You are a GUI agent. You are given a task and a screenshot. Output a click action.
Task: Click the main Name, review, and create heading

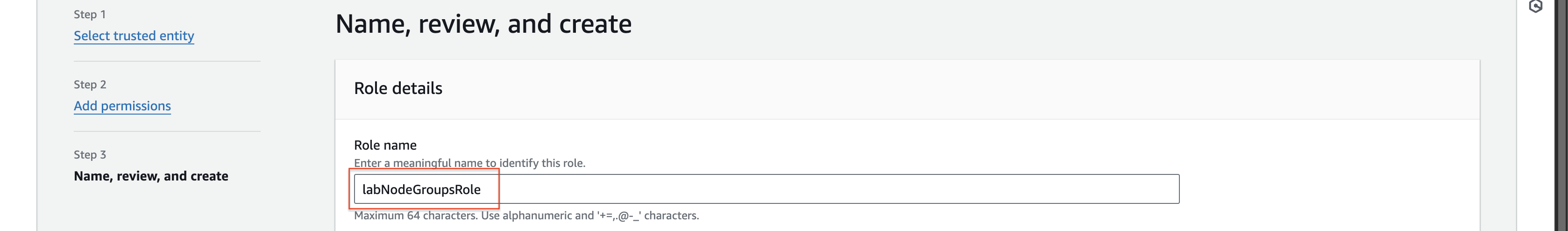483,24
